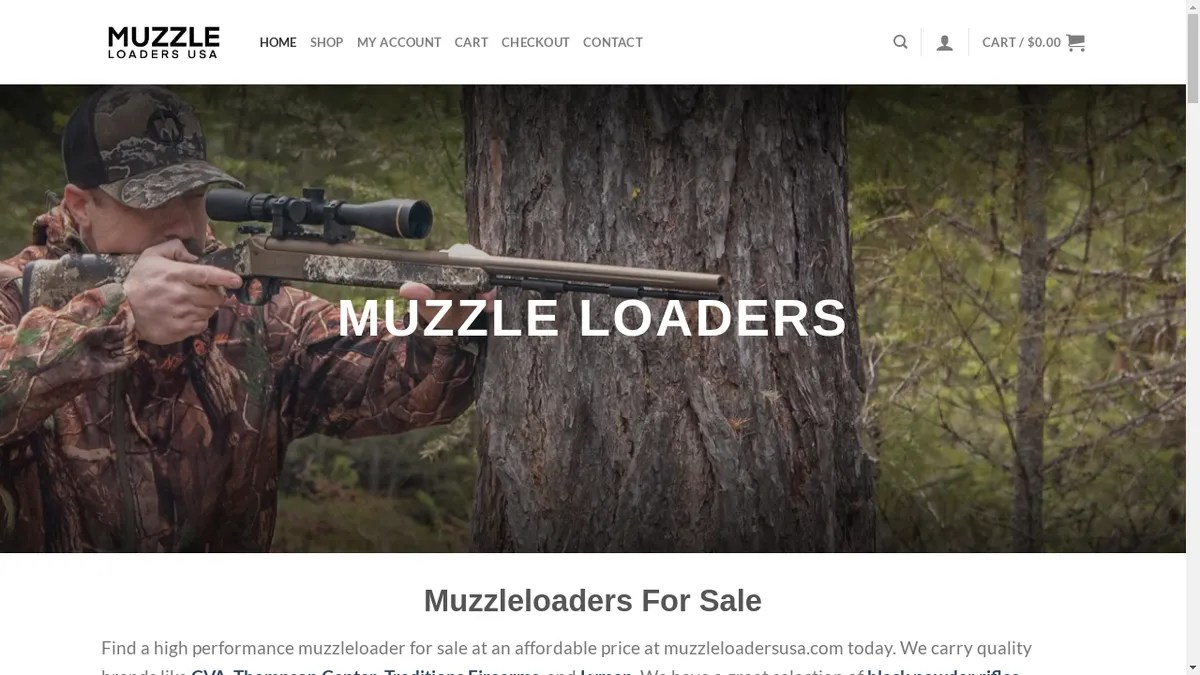Screen dimensions: 1200x675
Task: Click the Muzzle Loaders USA logo
Action: pyautogui.click(x=164, y=42)
